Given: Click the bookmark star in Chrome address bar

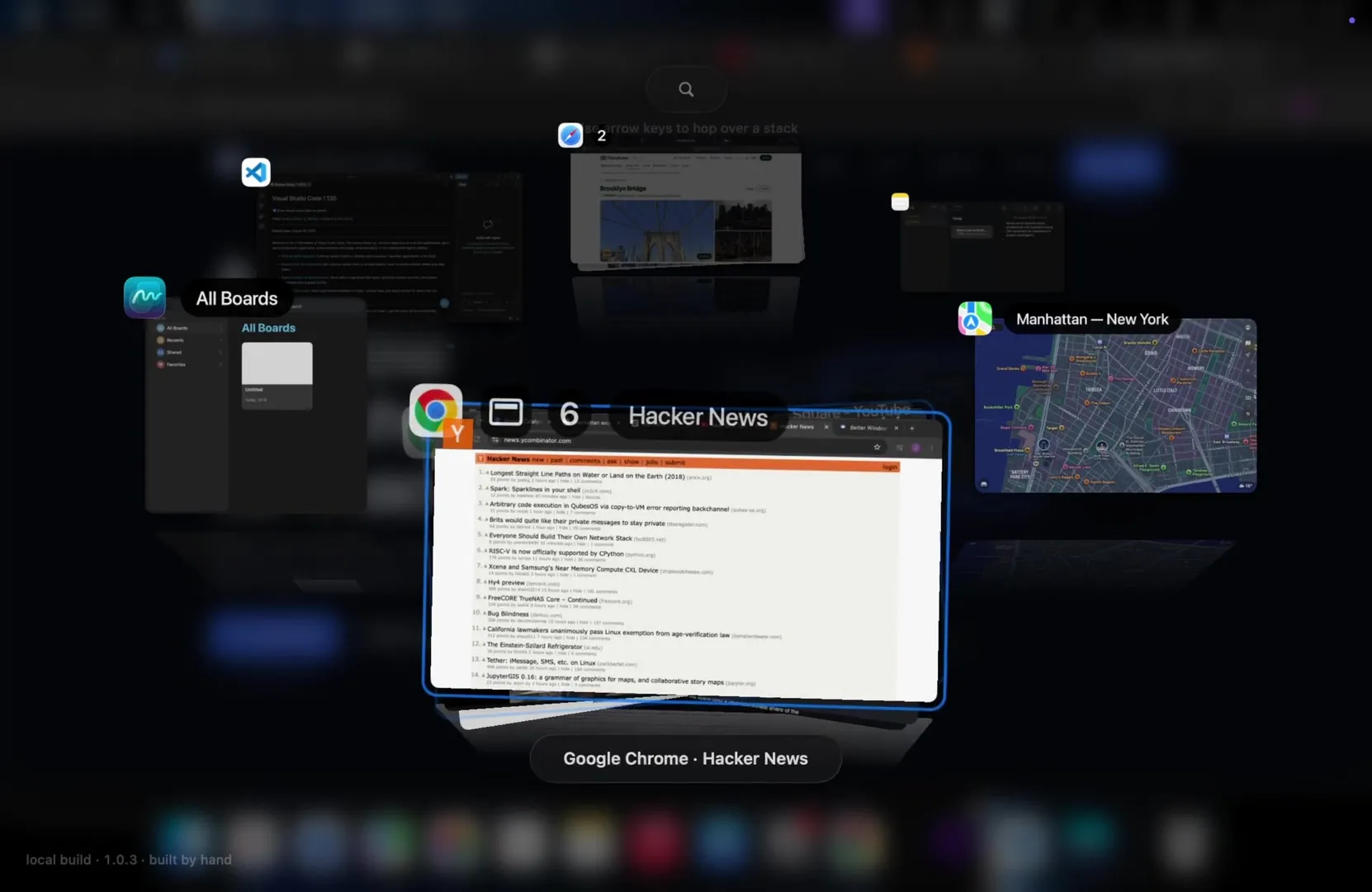Looking at the screenshot, I should tap(877, 447).
